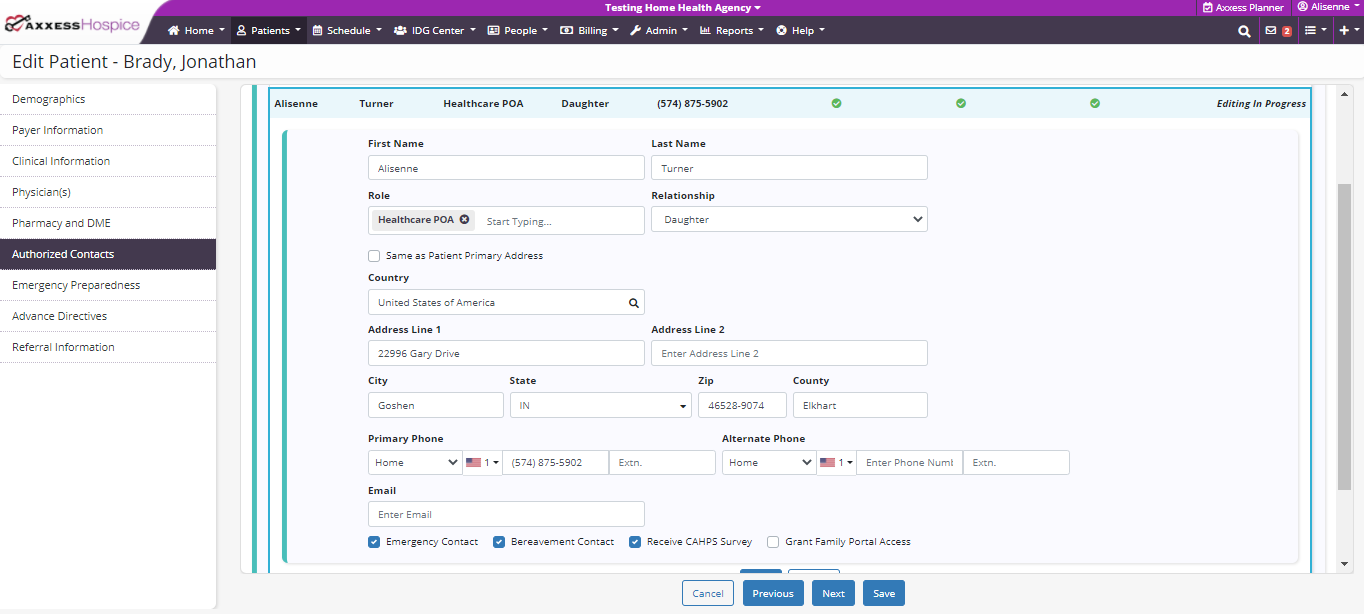This screenshot has height=614, width=1364.
Task: Check Same as Patient Primary Address
Action: (374, 256)
